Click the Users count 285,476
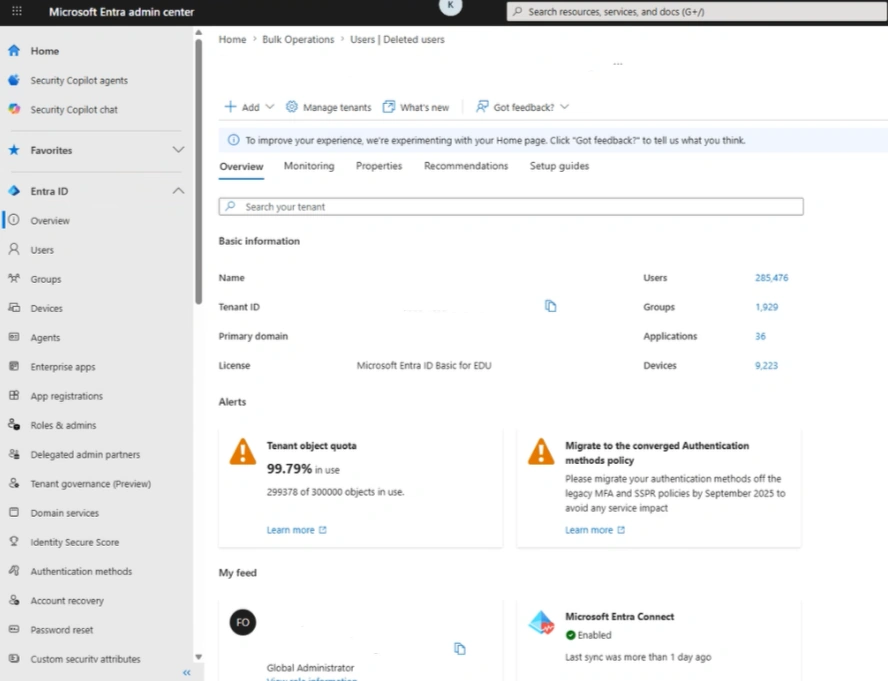Image resolution: width=888 pixels, height=681 pixels. click(x=771, y=278)
